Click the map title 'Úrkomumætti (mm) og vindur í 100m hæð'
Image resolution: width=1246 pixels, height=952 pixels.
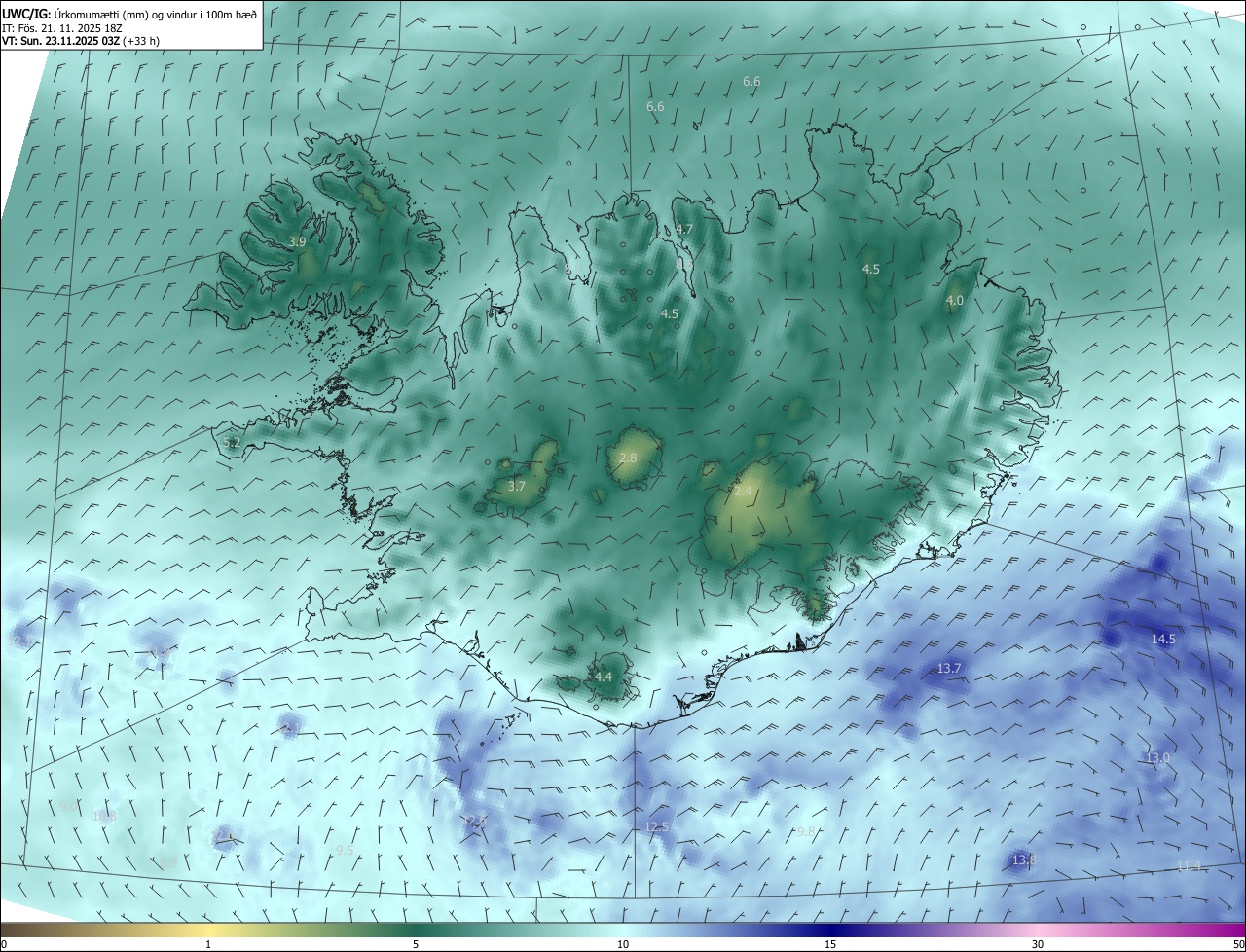tap(155, 15)
